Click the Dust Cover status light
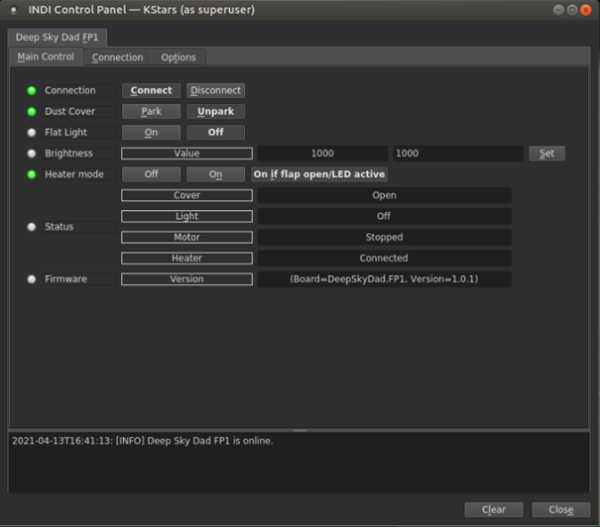The height and width of the screenshot is (527, 600). 31,112
